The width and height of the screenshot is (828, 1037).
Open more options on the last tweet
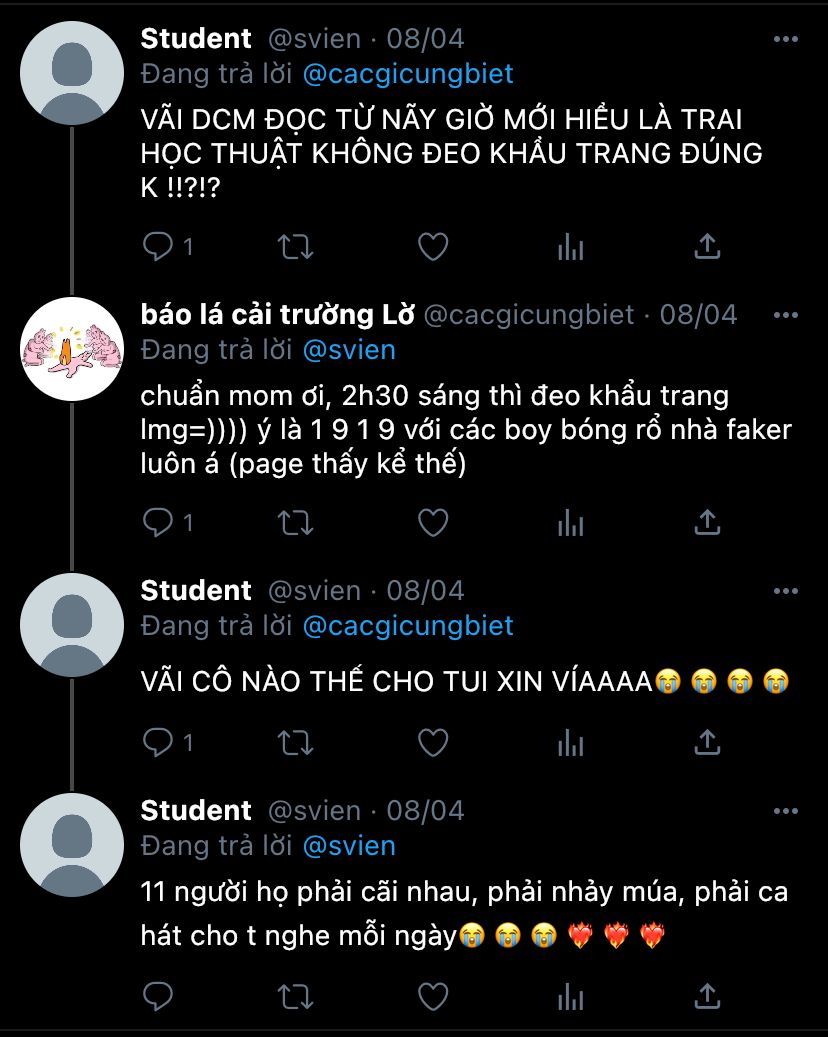click(786, 811)
